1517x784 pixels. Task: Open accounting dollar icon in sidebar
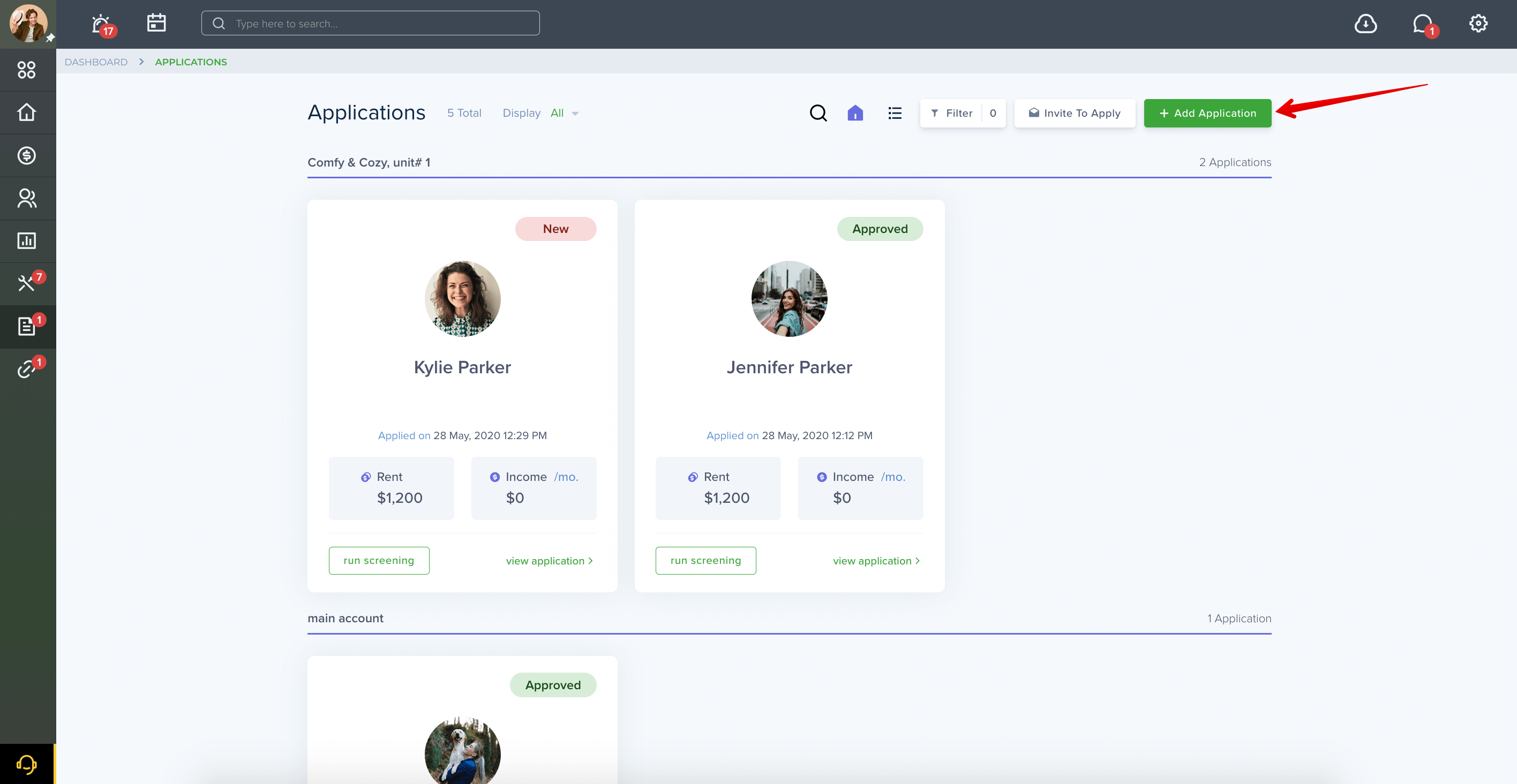coord(26,155)
